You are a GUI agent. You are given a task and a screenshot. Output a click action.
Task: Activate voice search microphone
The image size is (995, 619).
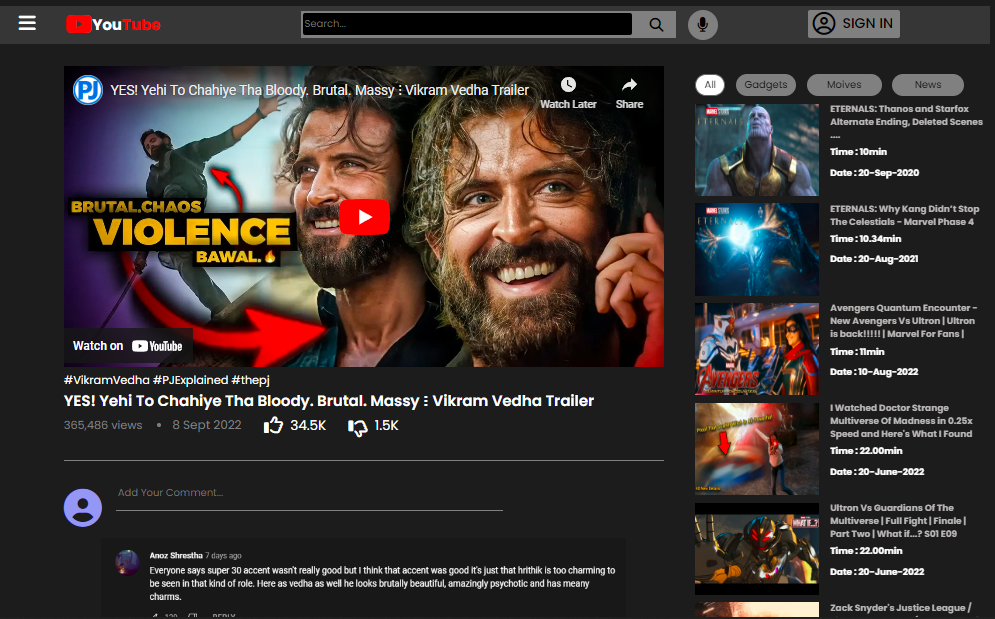coord(703,24)
